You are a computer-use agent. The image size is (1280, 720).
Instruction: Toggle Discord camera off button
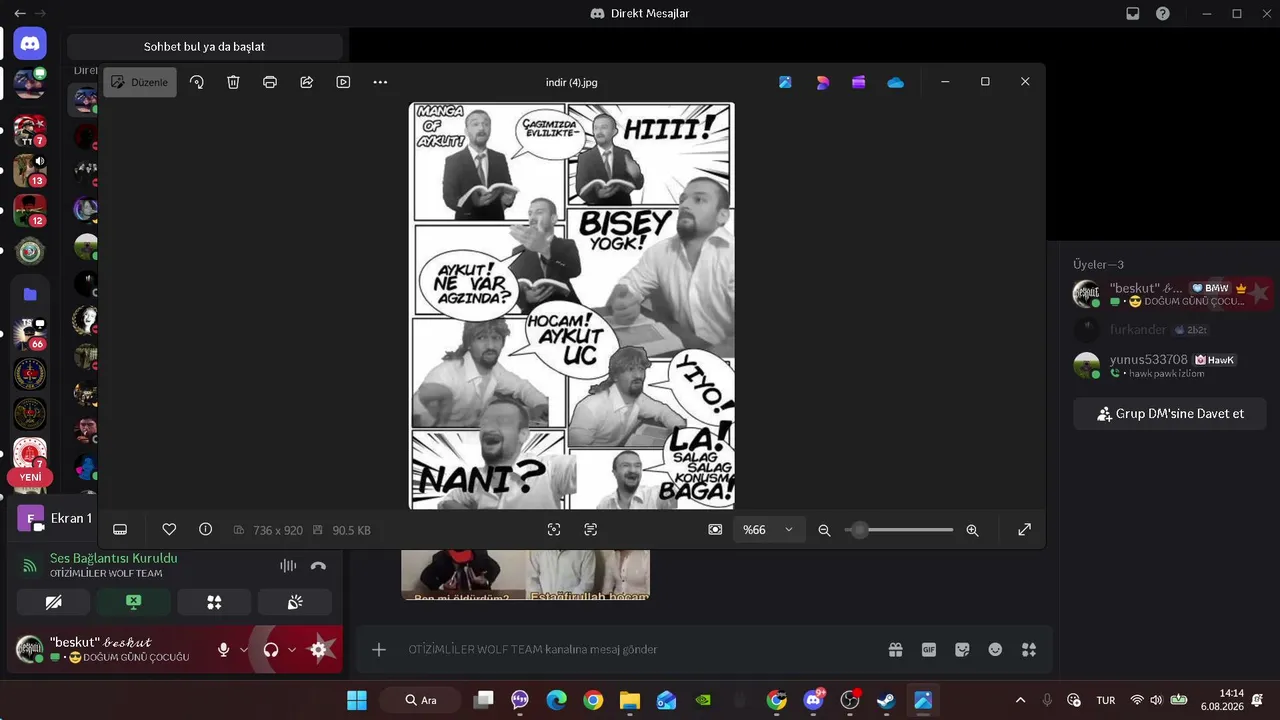(54, 602)
